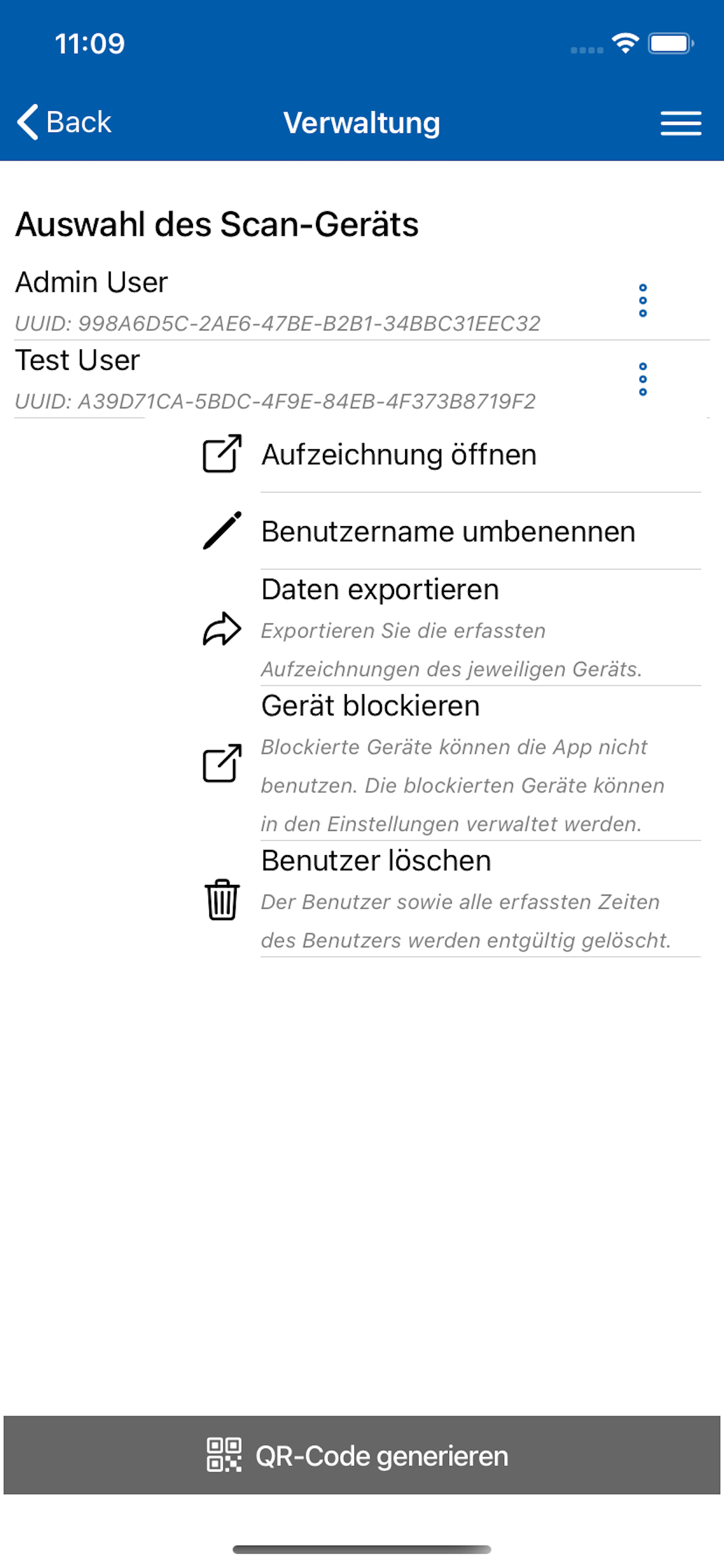724x1568 pixels.
Task: Choose Gerät blockieren option
Action: pyautogui.click(x=370, y=706)
